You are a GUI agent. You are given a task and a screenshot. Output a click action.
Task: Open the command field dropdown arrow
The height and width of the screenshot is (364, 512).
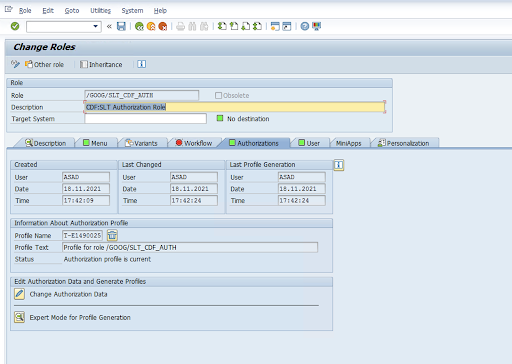coord(96,26)
